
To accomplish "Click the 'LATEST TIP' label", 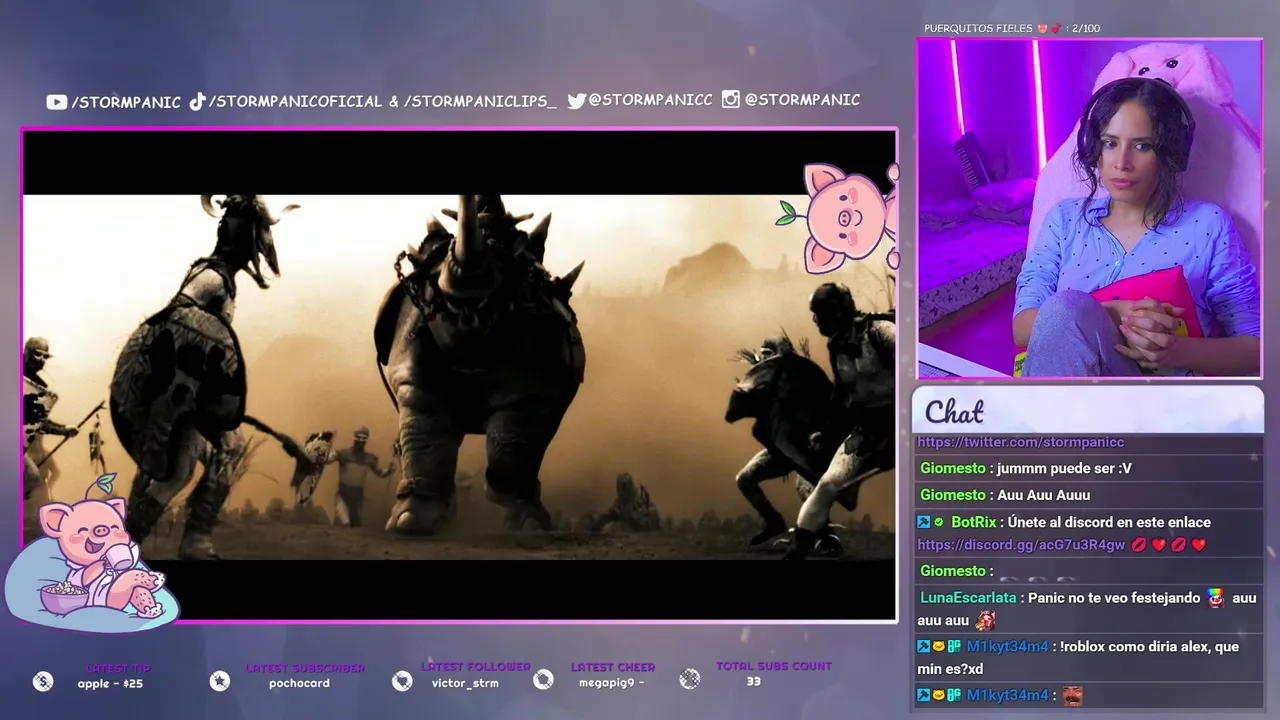I will point(118,668).
